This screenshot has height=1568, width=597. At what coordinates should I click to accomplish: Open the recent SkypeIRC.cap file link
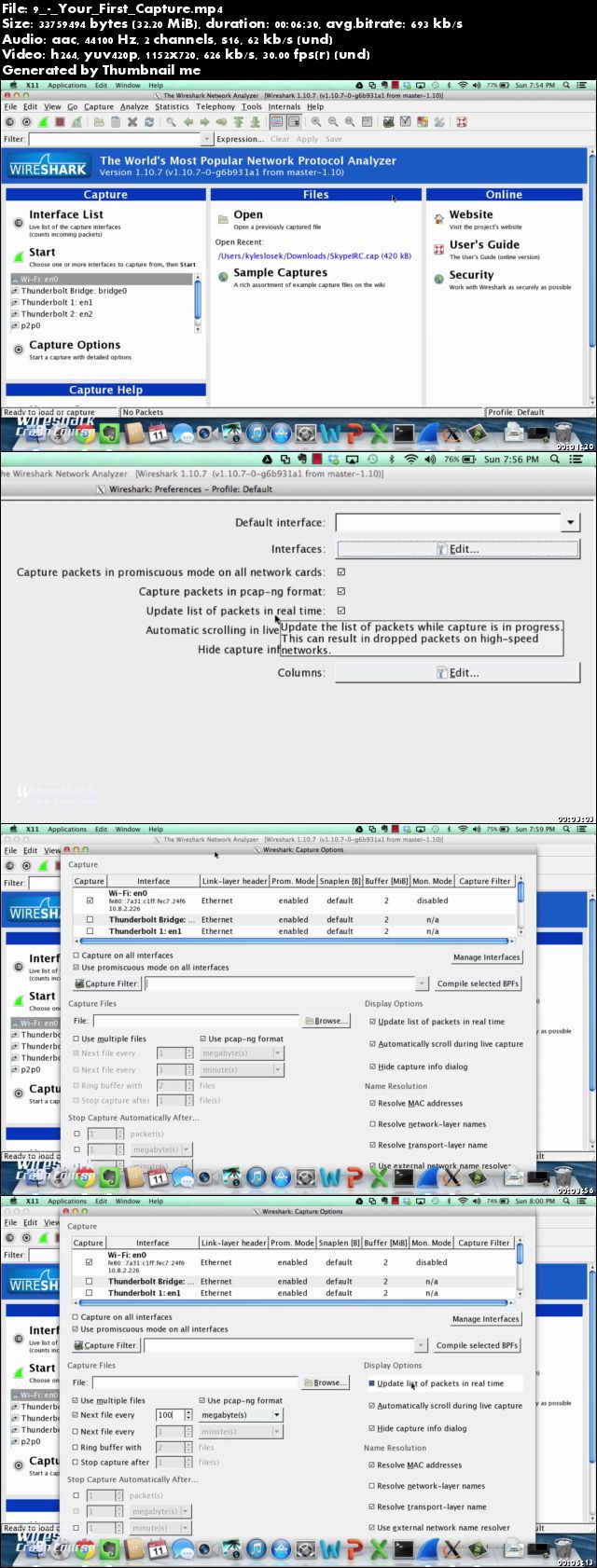click(x=314, y=255)
